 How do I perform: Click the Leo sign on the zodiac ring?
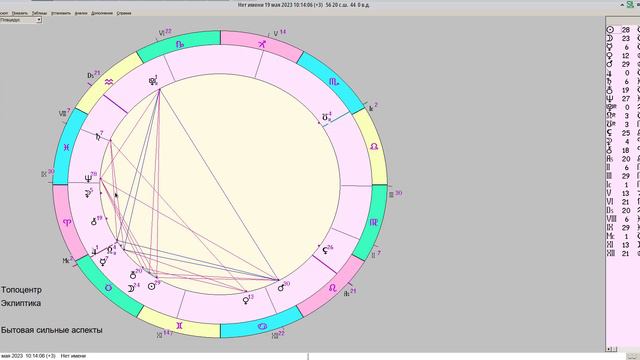tap(333, 288)
